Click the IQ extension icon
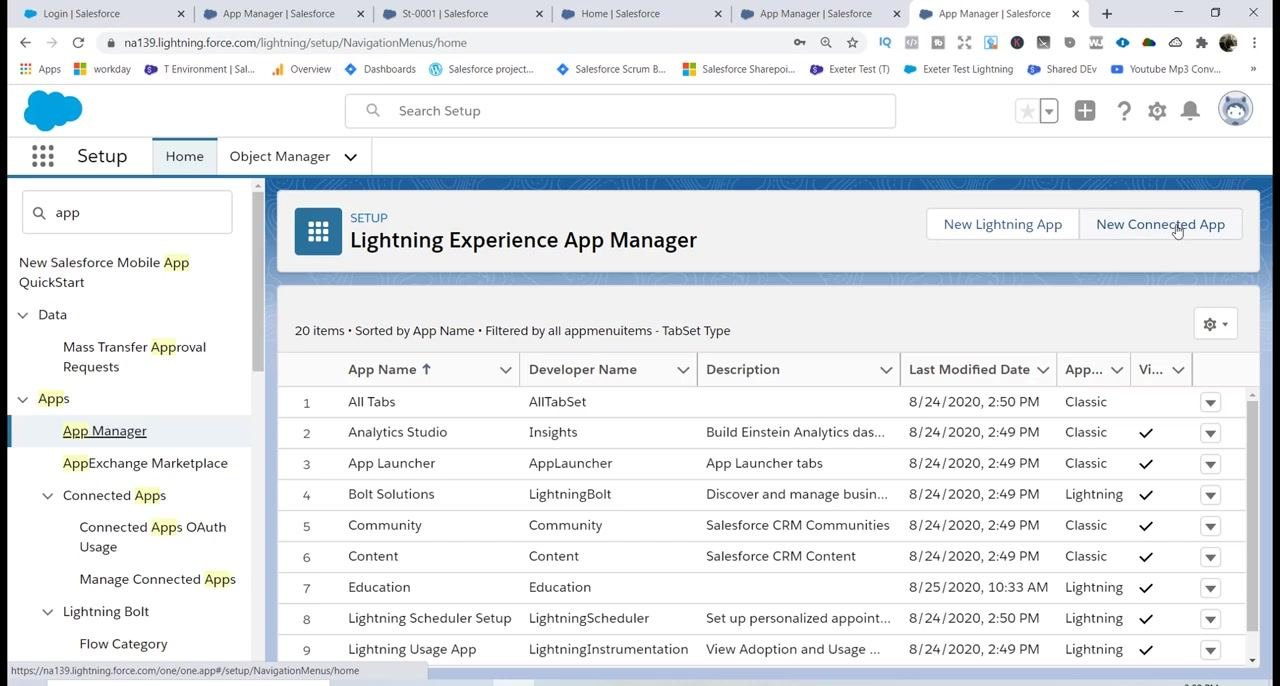This screenshot has width=1280, height=686. [x=885, y=43]
